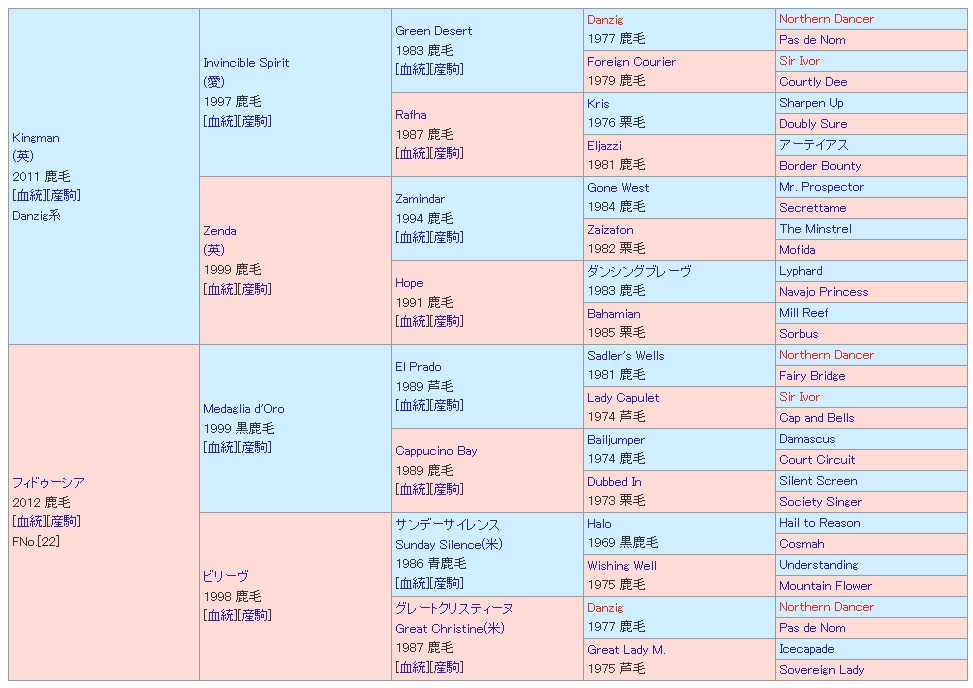The image size is (973, 688).
Task: Click the Invincible Spirit sire link
Action: pyautogui.click(x=246, y=63)
